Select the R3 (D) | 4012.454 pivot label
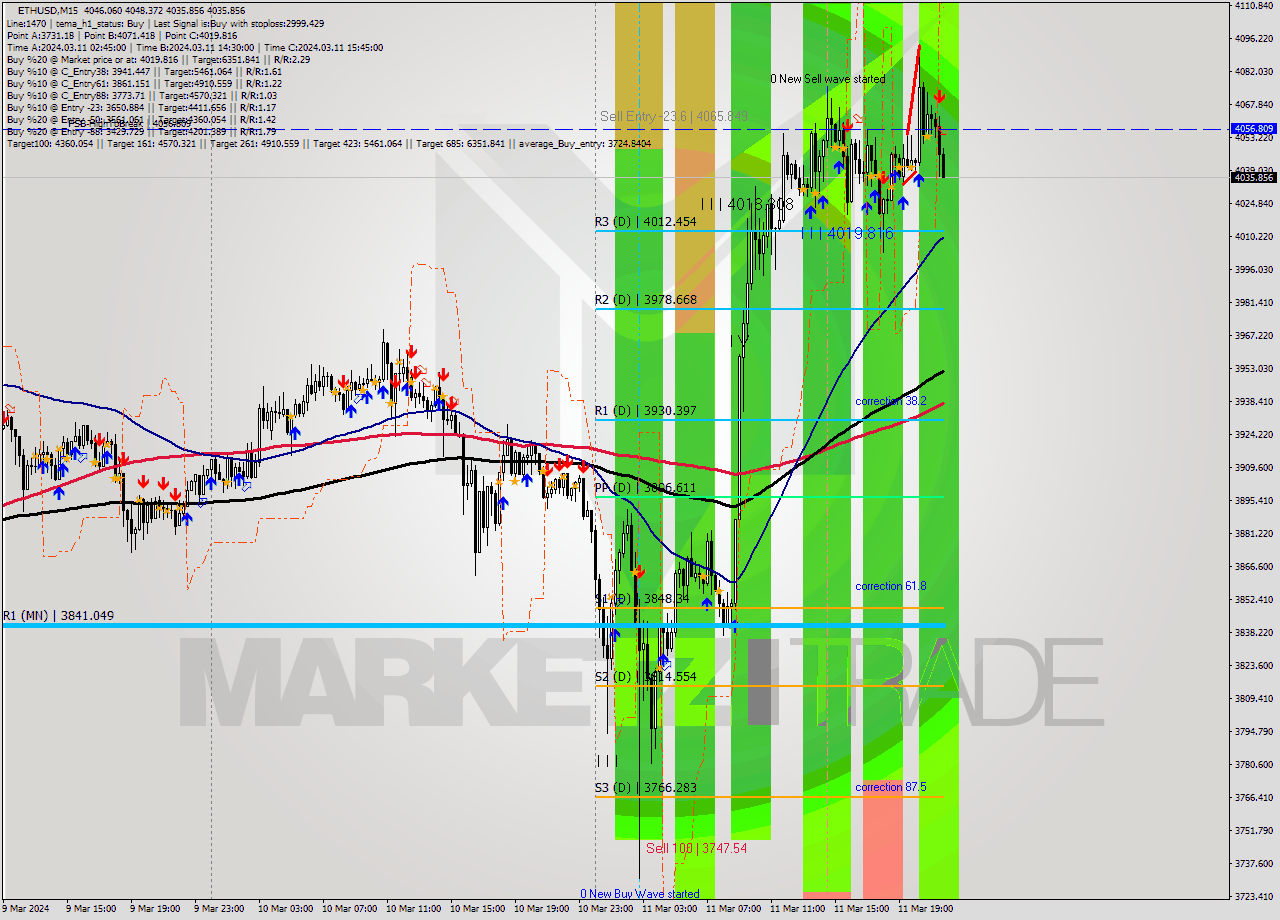The height and width of the screenshot is (920, 1280). click(x=645, y=221)
